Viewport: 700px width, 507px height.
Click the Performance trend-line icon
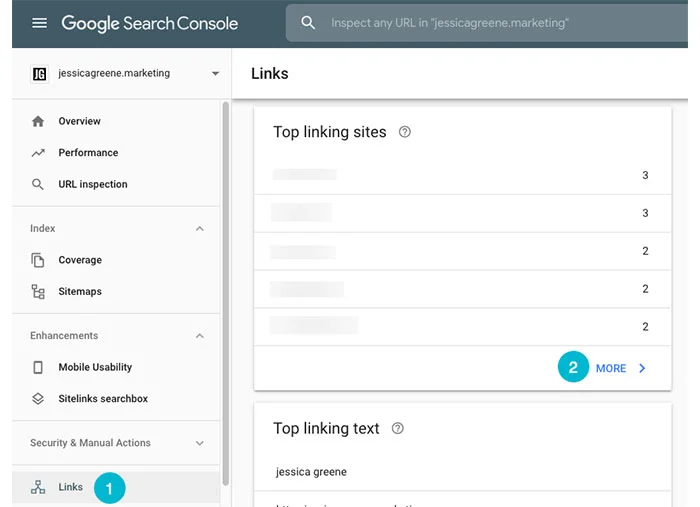pos(38,153)
